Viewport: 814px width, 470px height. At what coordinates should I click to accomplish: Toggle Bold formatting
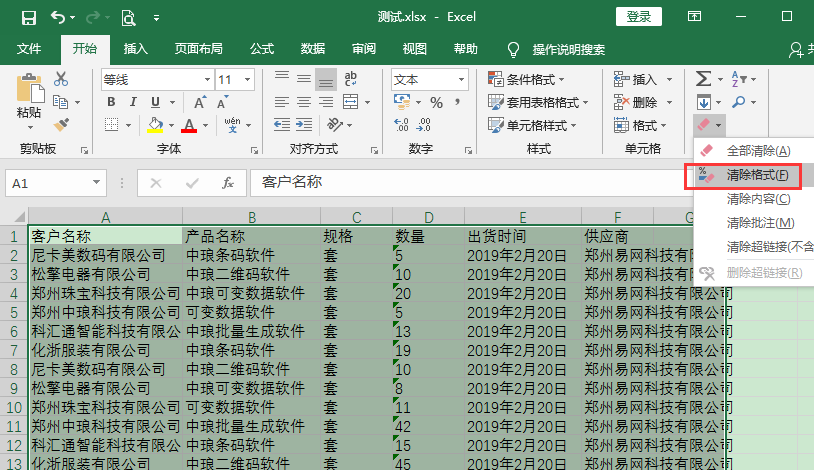coord(108,102)
